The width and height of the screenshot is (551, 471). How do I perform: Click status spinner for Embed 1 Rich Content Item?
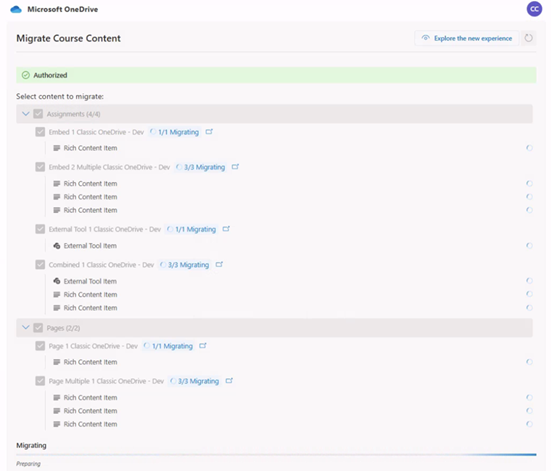click(529, 148)
